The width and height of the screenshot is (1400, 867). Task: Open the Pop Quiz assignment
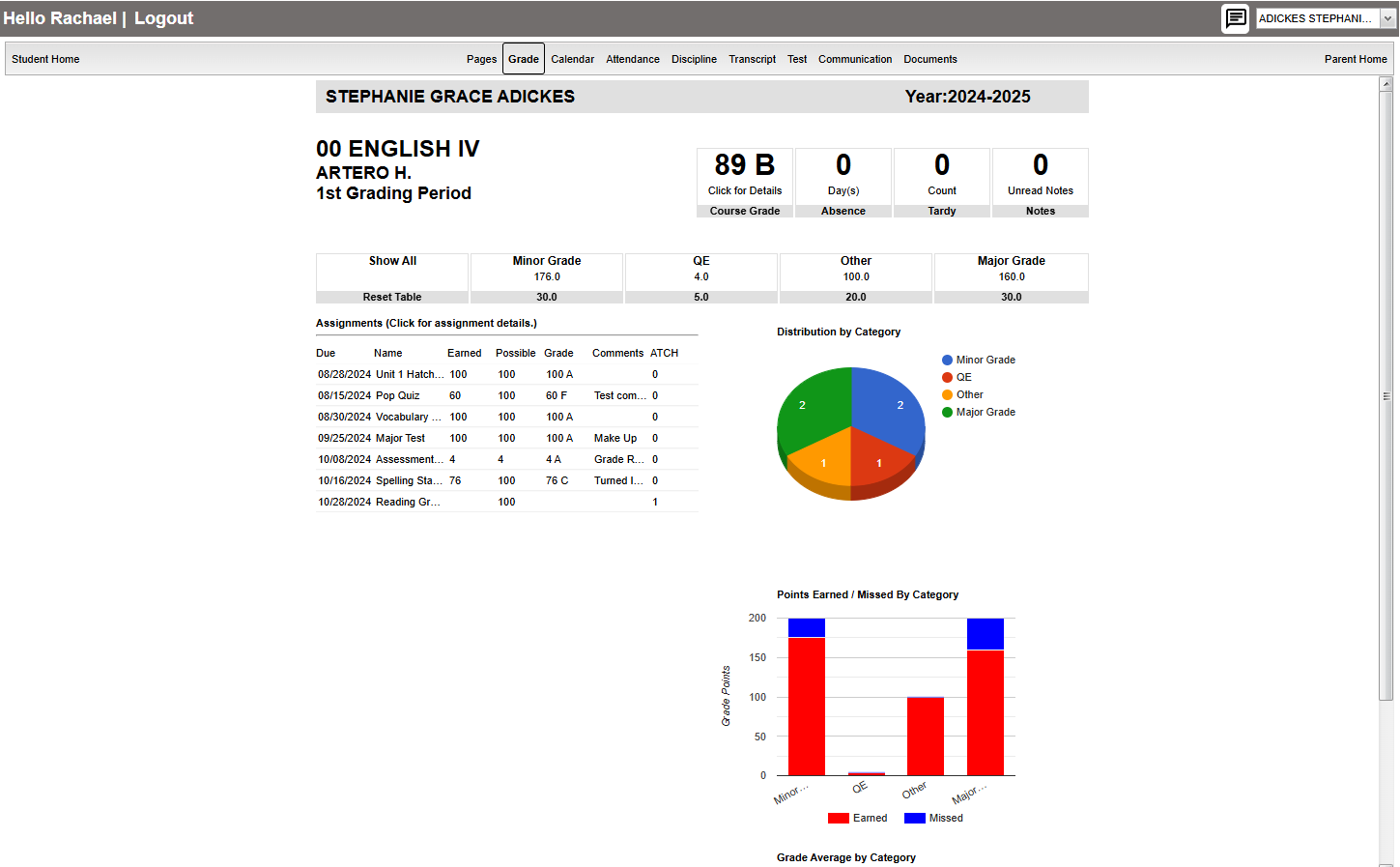[x=506, y=395]
